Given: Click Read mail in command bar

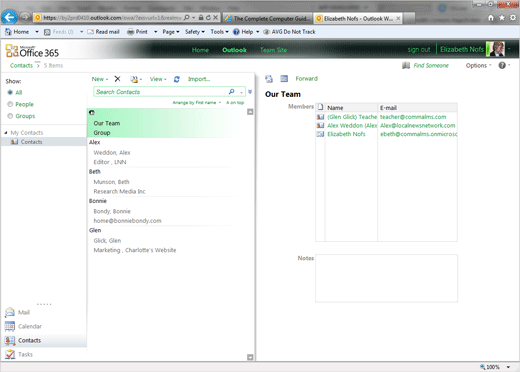Looking at the screenshot, I should [x=103, y=32].
